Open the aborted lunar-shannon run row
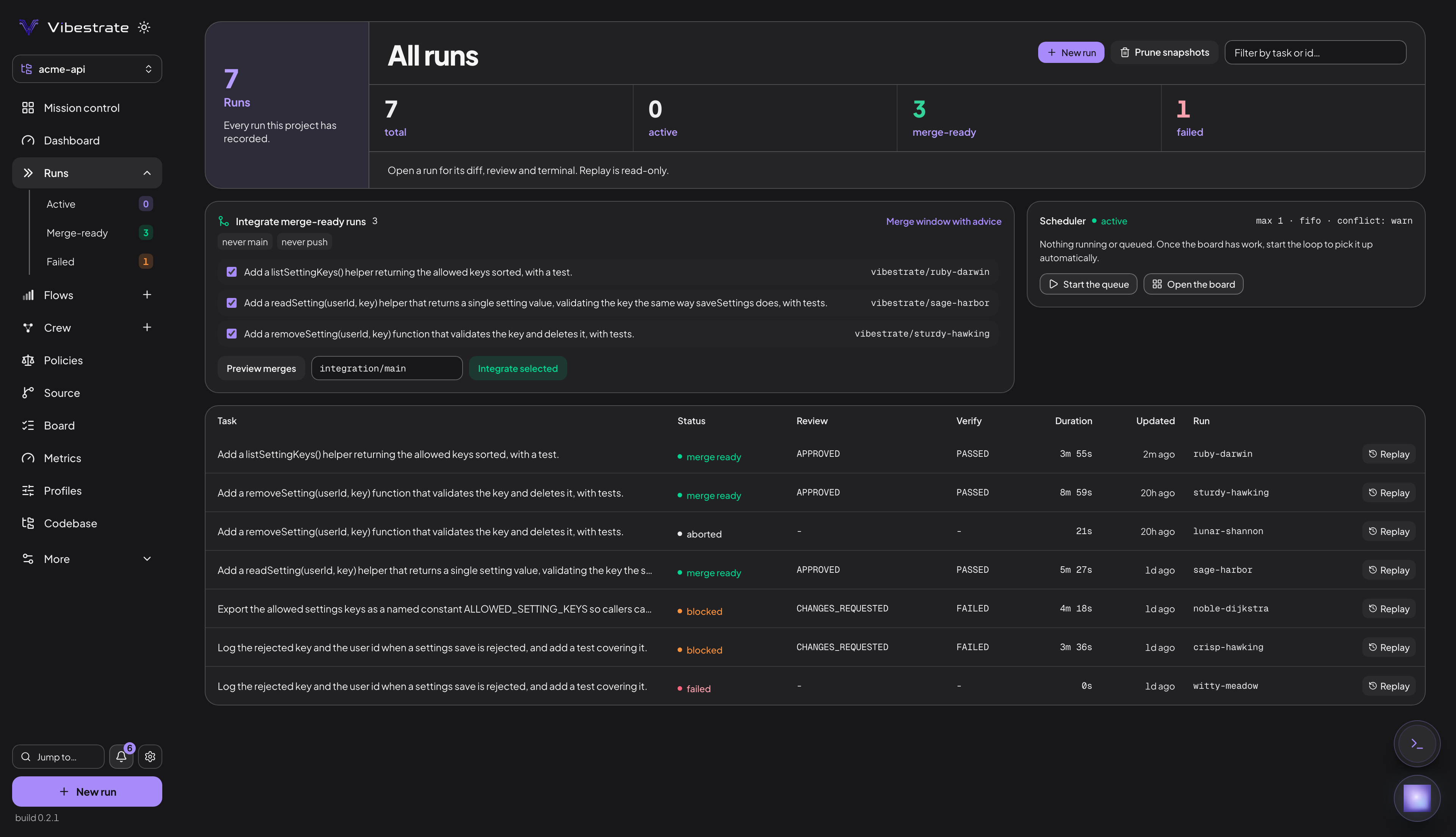Viewport: 1456px width, 837px height. (814, 531)
